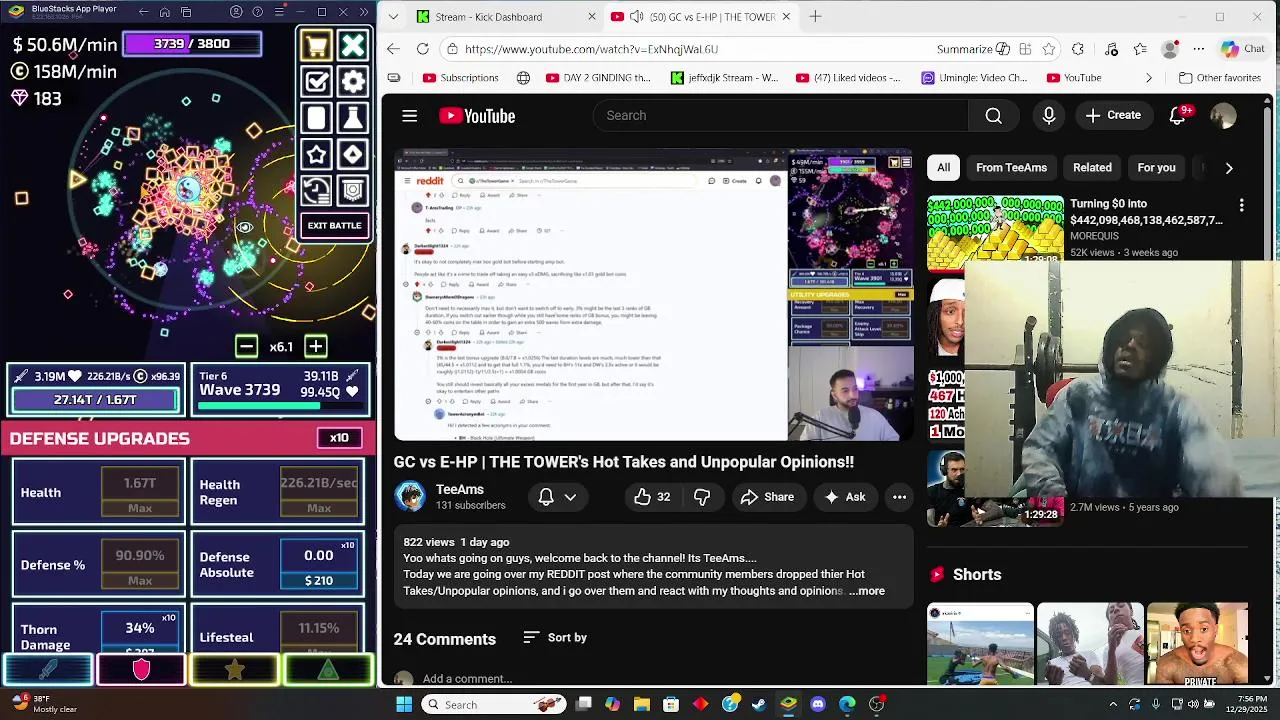This screenshot has width=1280, height=720.
Task: Open more actions ellipsis under video
Action: coord(899,497)
